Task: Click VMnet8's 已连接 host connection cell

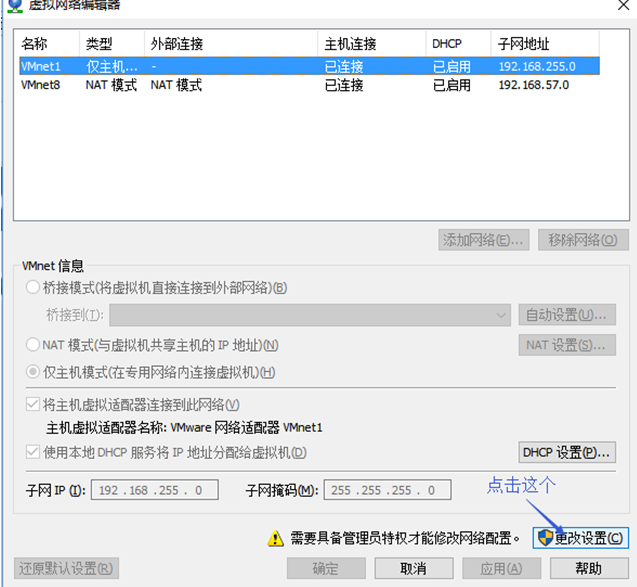Action: (x=344, y=85)
